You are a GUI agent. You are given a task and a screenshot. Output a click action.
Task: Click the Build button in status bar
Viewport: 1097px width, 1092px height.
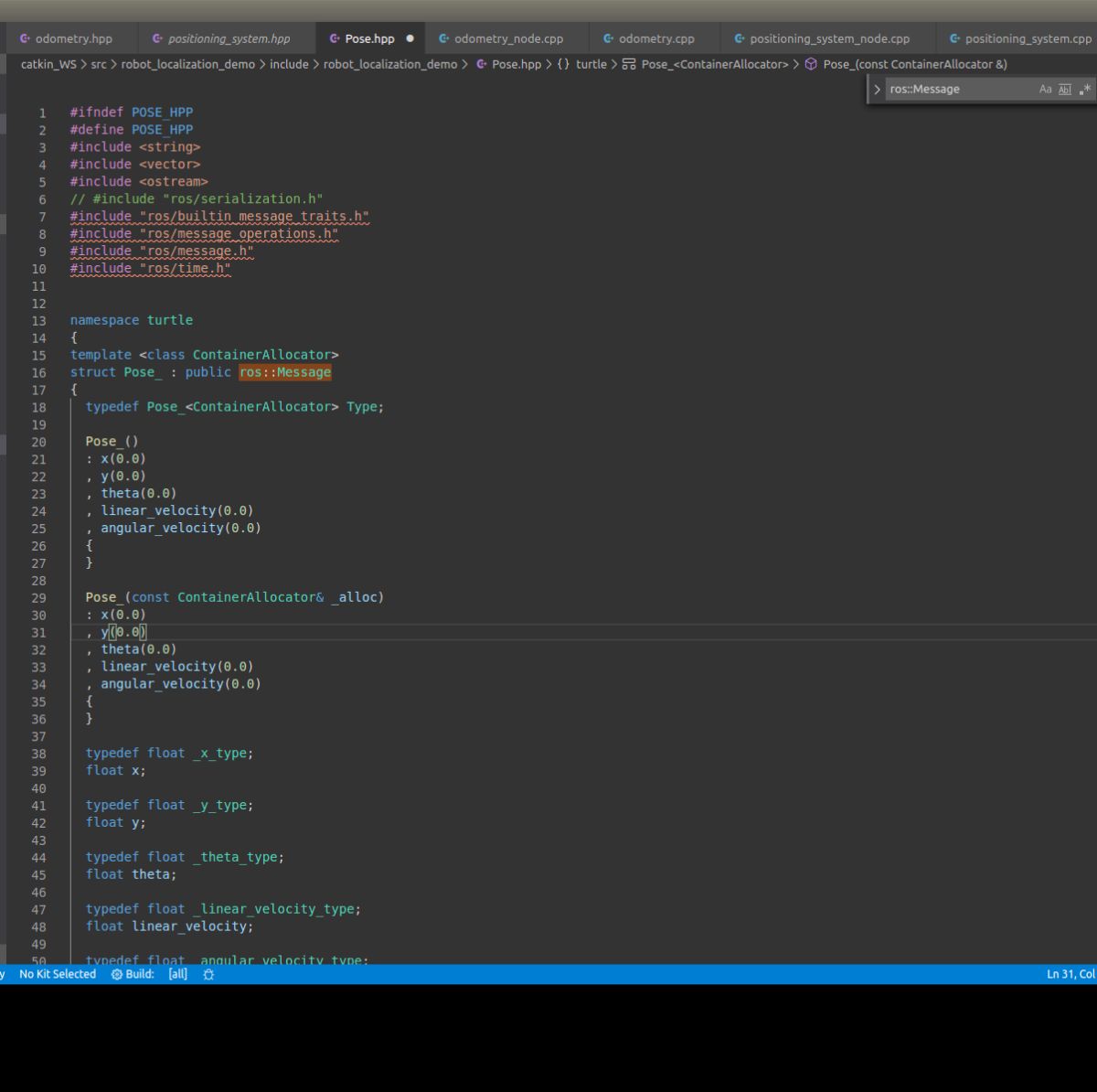point(133,974)
